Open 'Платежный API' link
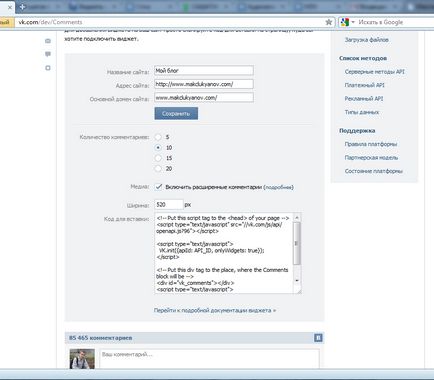 tap(364, 85)
